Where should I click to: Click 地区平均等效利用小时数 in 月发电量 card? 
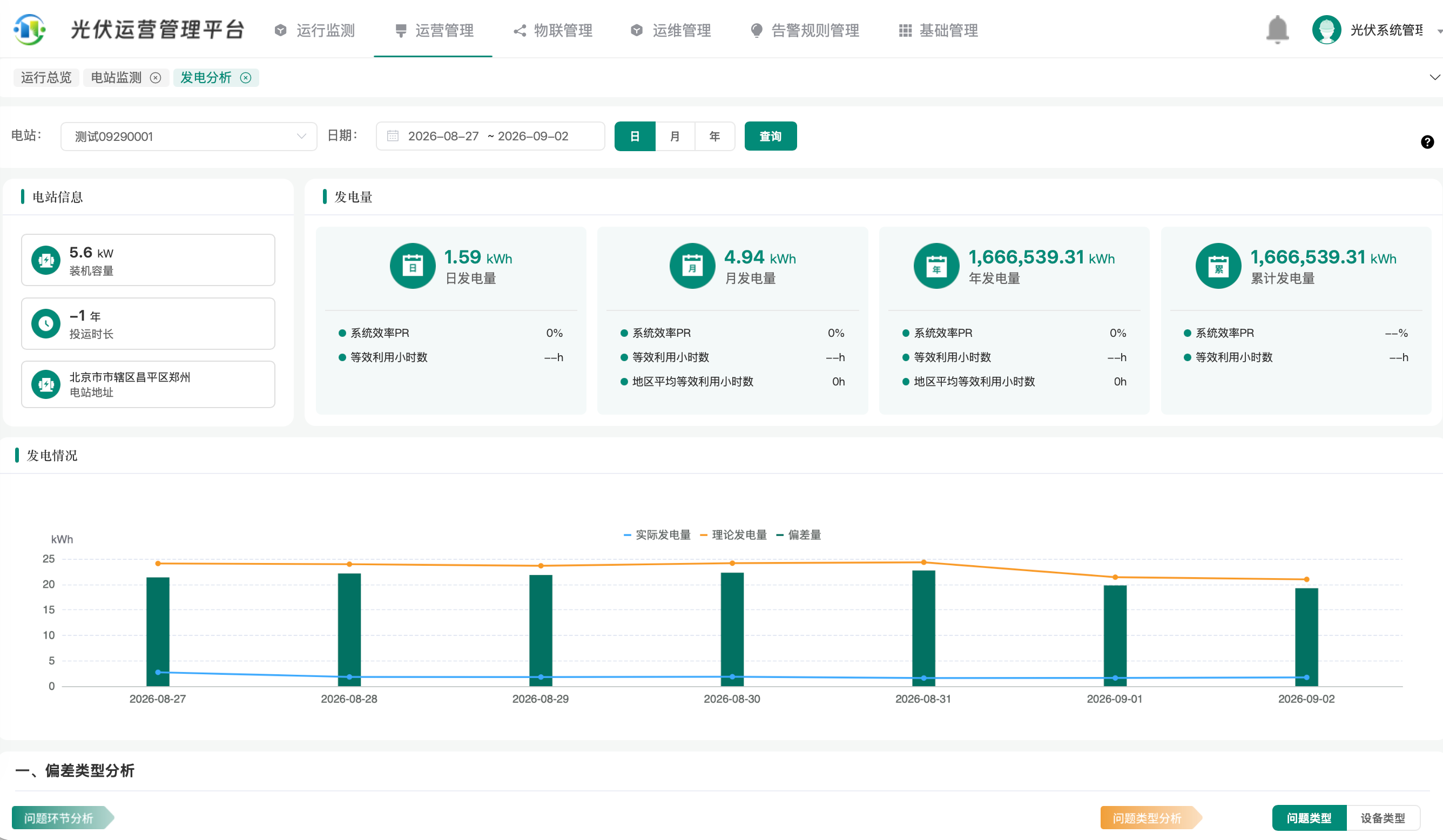(x=693, y=382)
